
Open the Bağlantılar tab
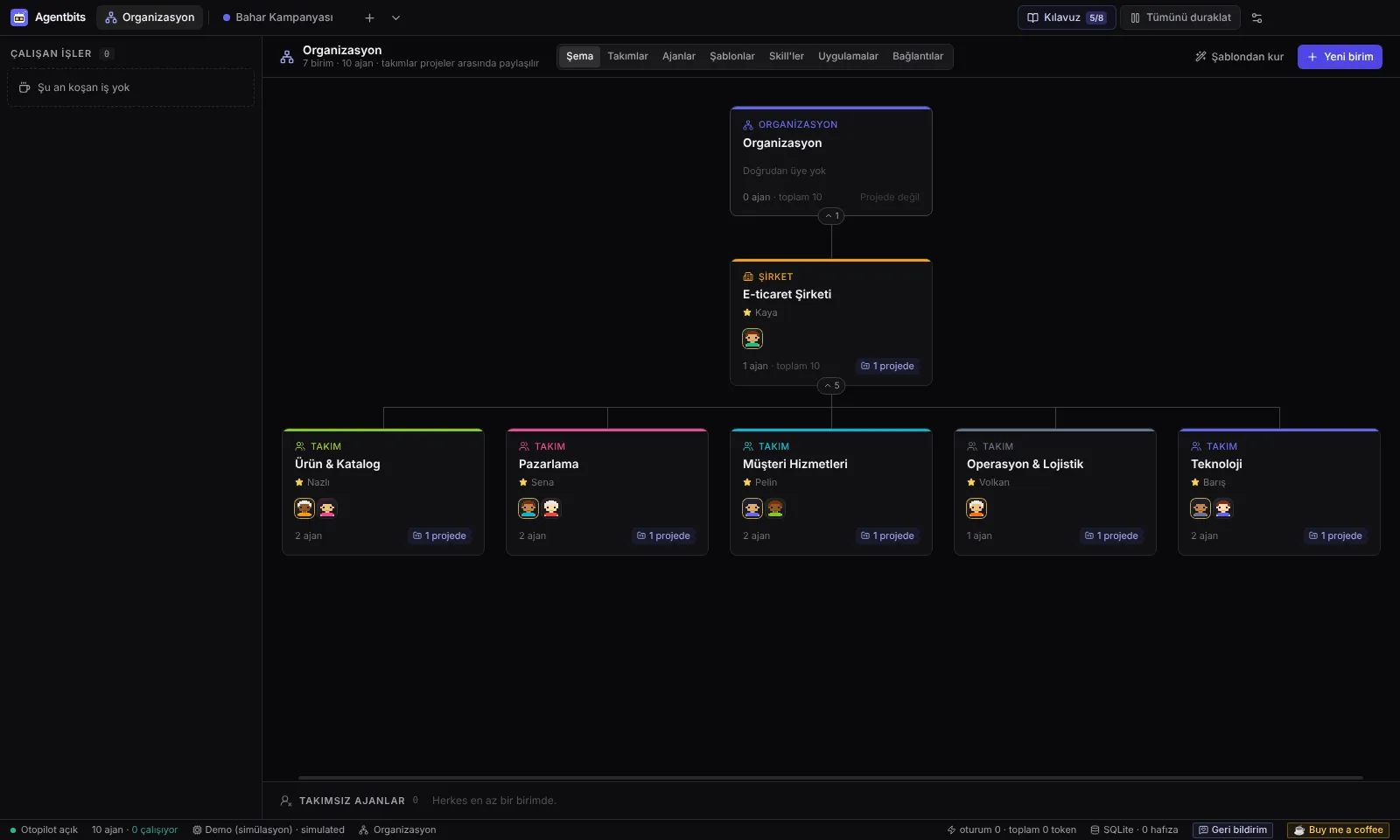point(917,56)
